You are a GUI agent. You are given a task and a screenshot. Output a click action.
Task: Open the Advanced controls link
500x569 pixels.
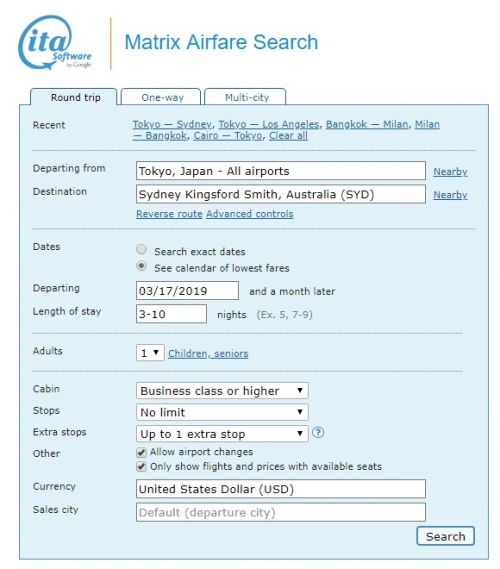tap(250, 214)
